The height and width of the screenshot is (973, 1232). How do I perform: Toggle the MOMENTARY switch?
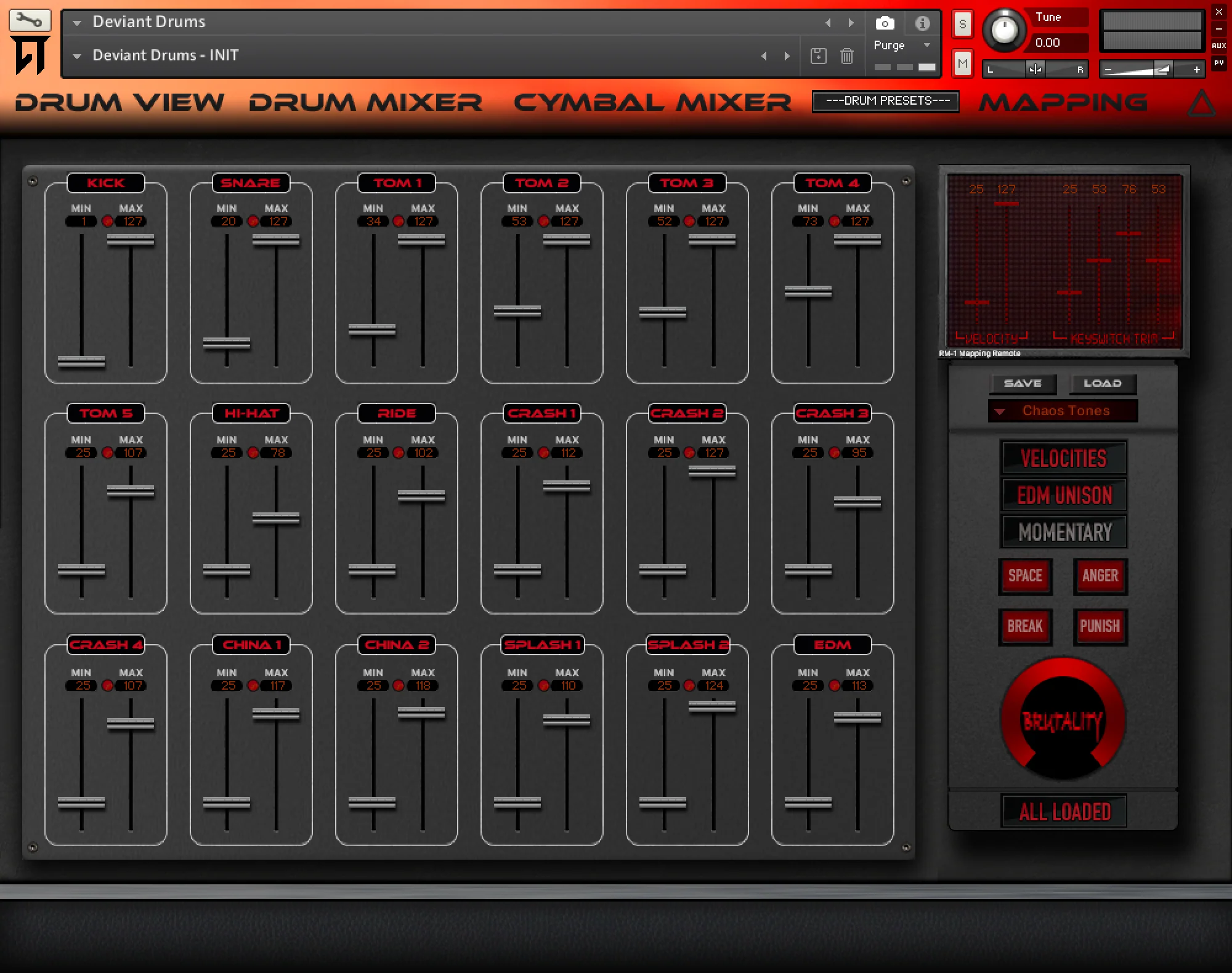[1064, 532]
